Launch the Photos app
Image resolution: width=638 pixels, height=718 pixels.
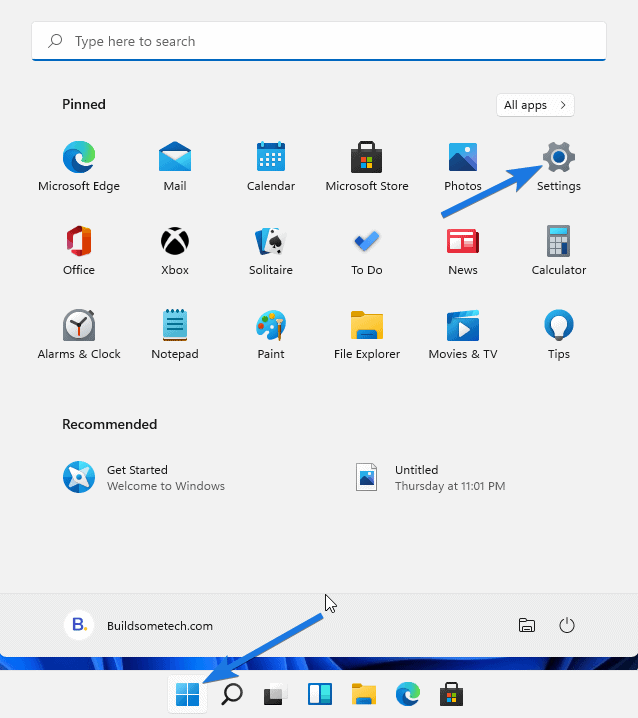(x=463, y=166)
